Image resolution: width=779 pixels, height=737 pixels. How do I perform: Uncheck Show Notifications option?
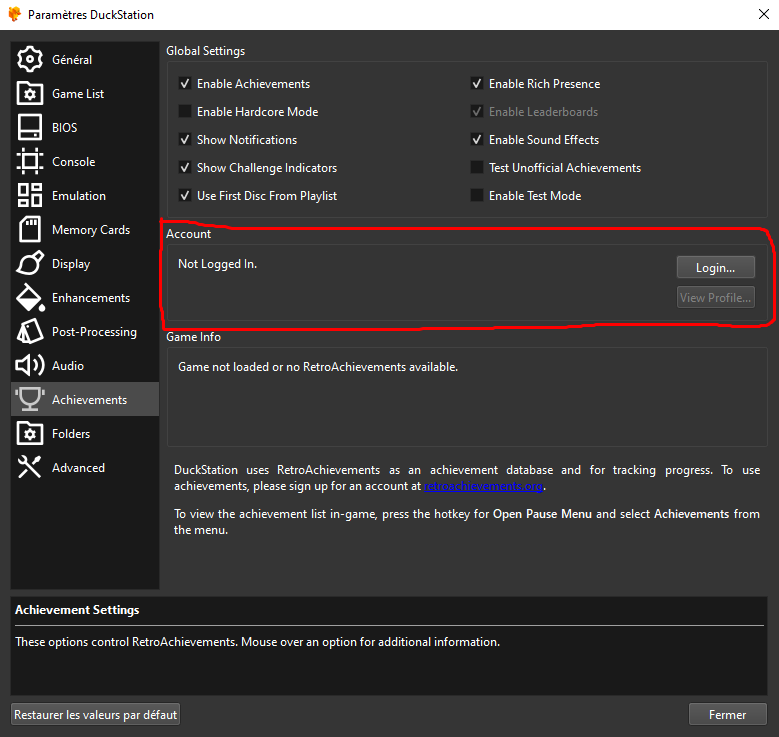[x=185, y=140]
